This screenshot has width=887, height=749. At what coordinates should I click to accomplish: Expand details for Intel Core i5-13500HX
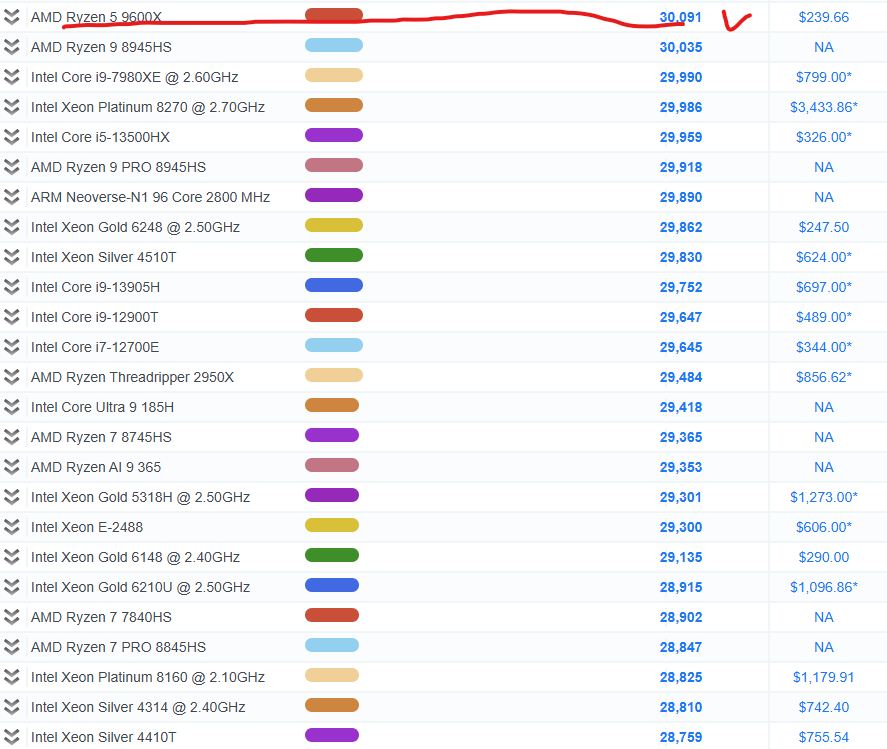[11, 137]
